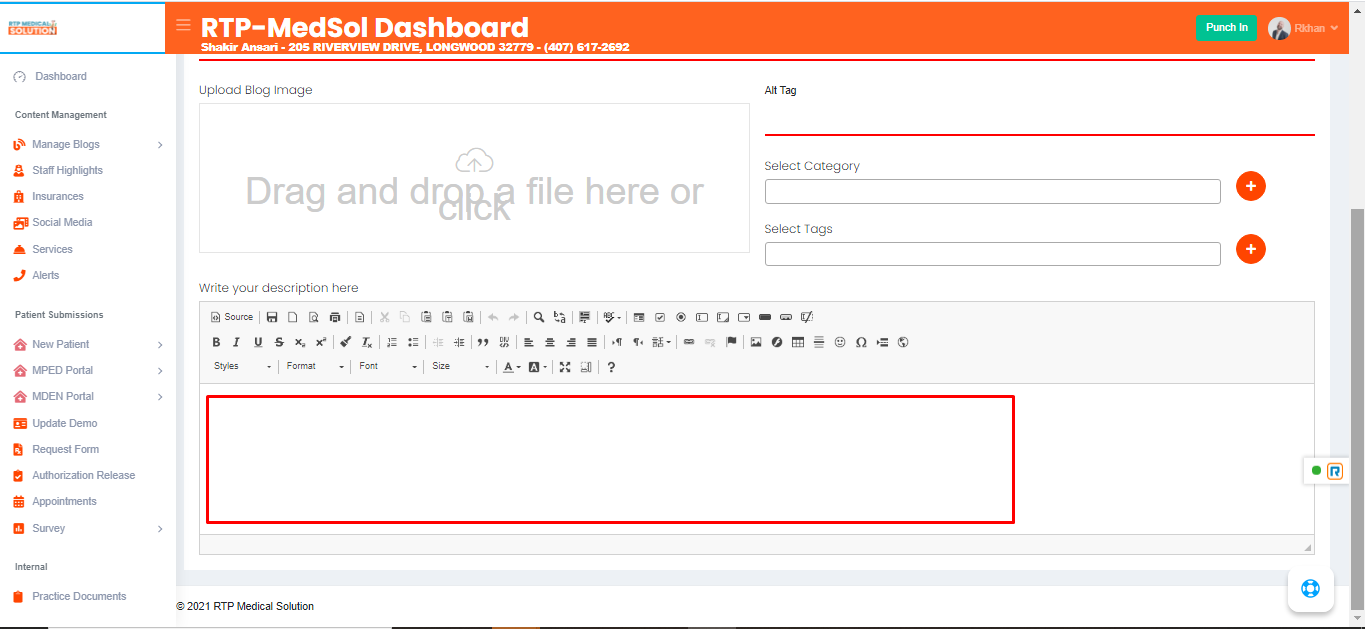Open the Smiley picker icon
The width and height of the screenshot is (1365, 629).
click(840, 342)
